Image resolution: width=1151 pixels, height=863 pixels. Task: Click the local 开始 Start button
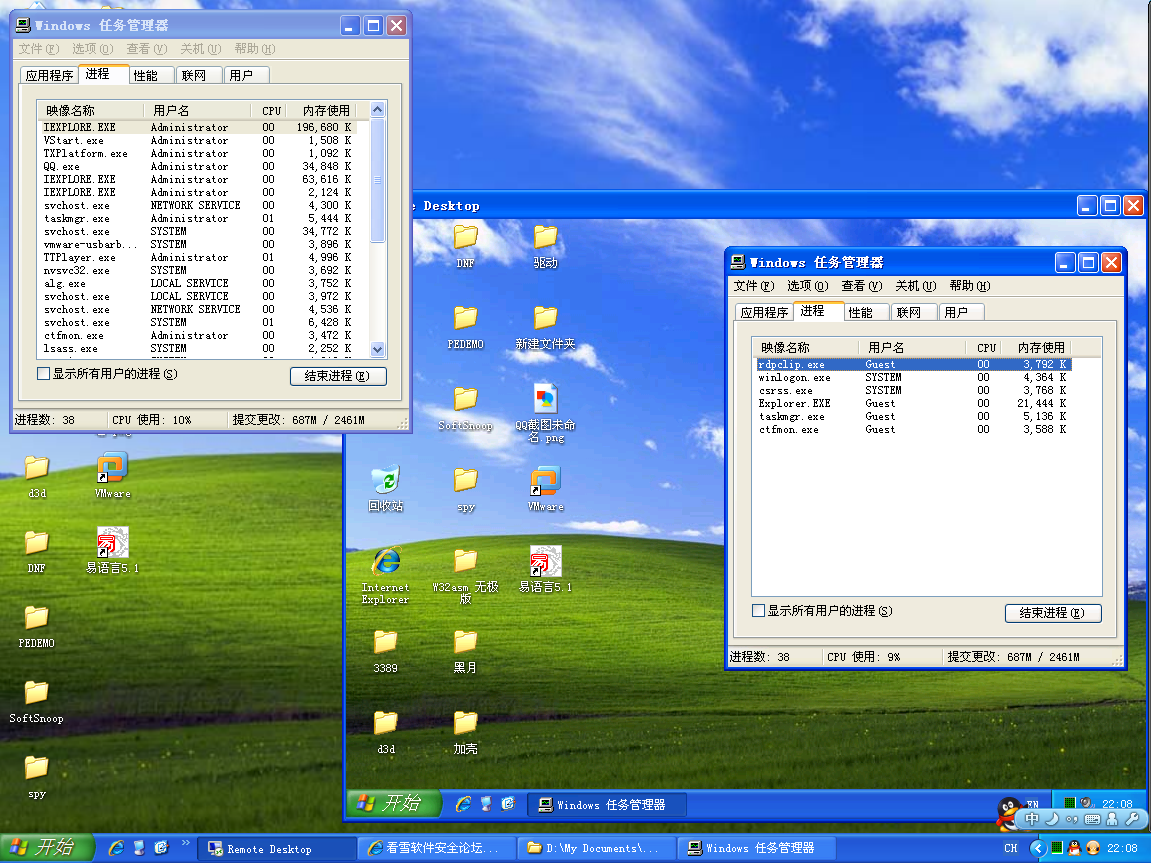tap(46, 848)
